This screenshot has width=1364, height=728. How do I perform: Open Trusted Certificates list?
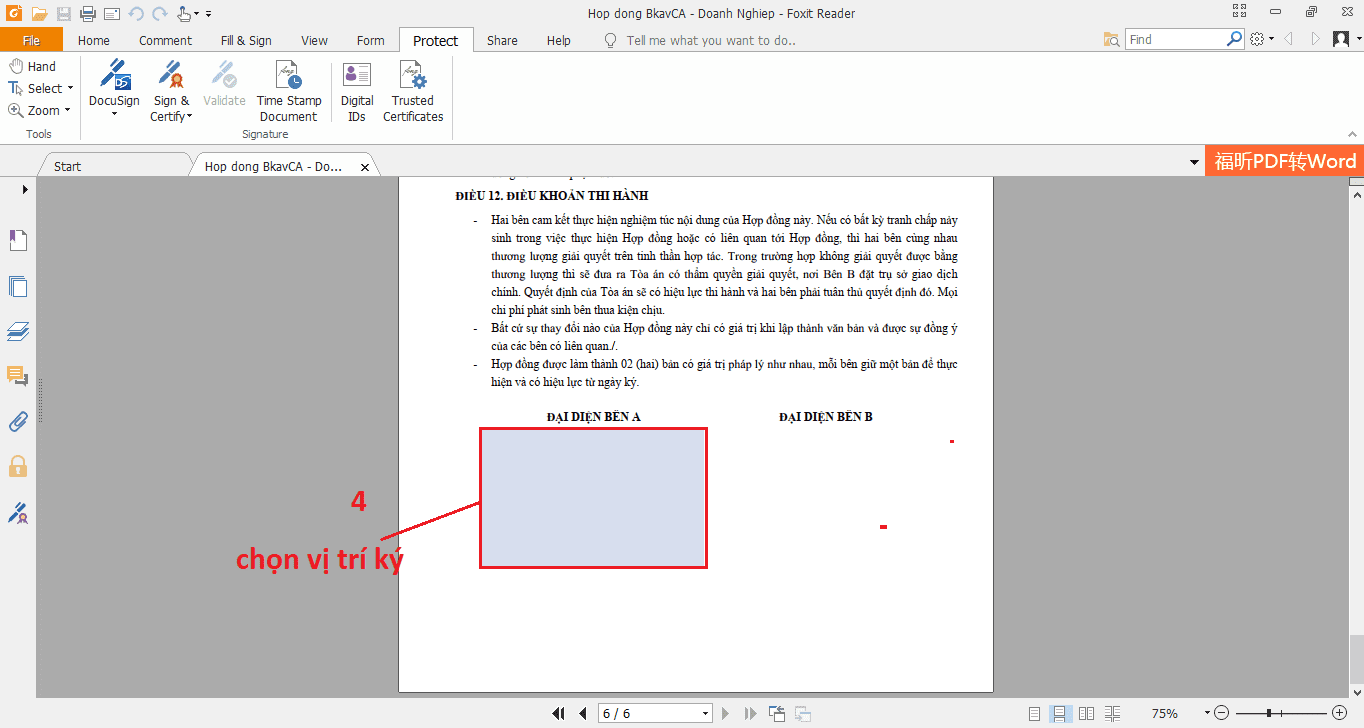pyautogui.click(x=413, y=91)
